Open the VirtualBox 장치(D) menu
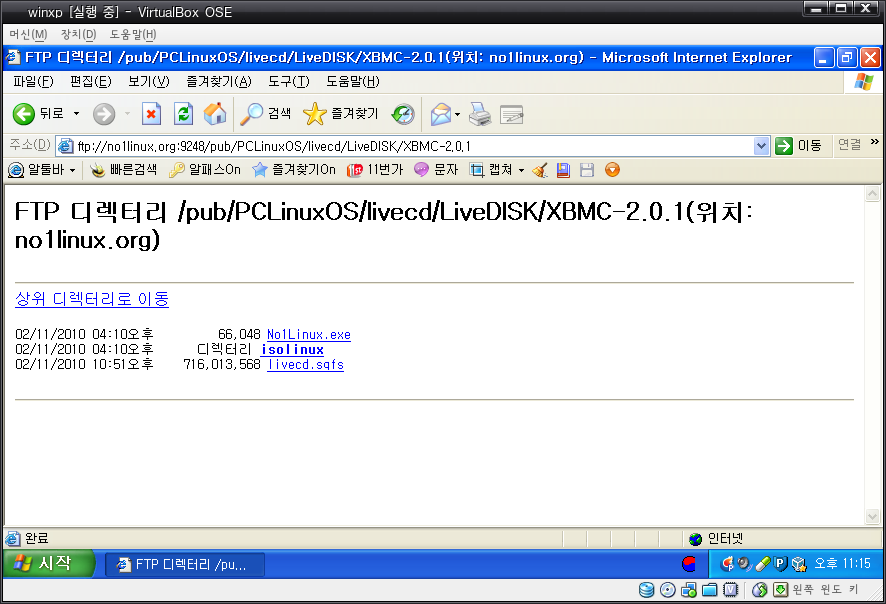Image resolution: width=886 pixels, height=604 pixels. point(79,34)
